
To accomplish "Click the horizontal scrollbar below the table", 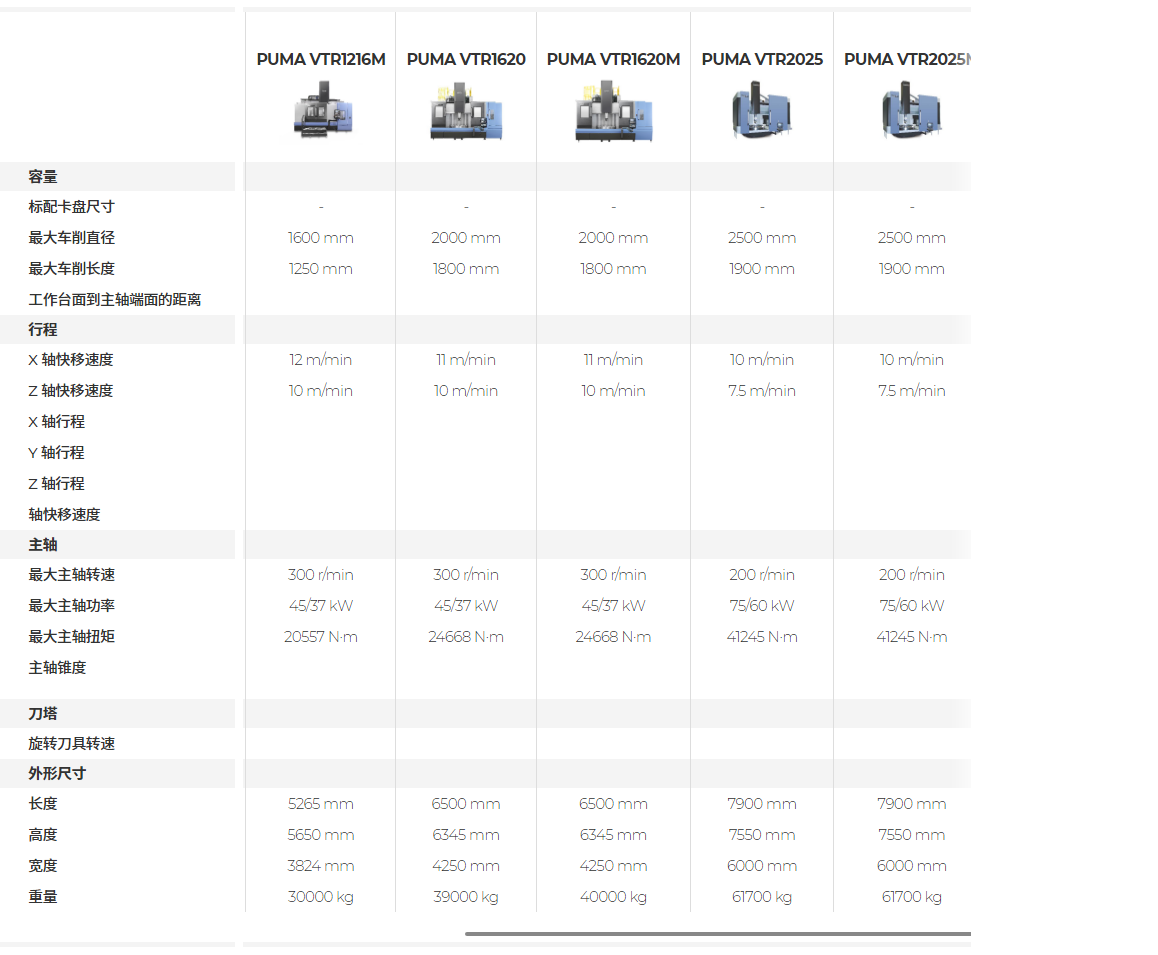I will point(718,934).
